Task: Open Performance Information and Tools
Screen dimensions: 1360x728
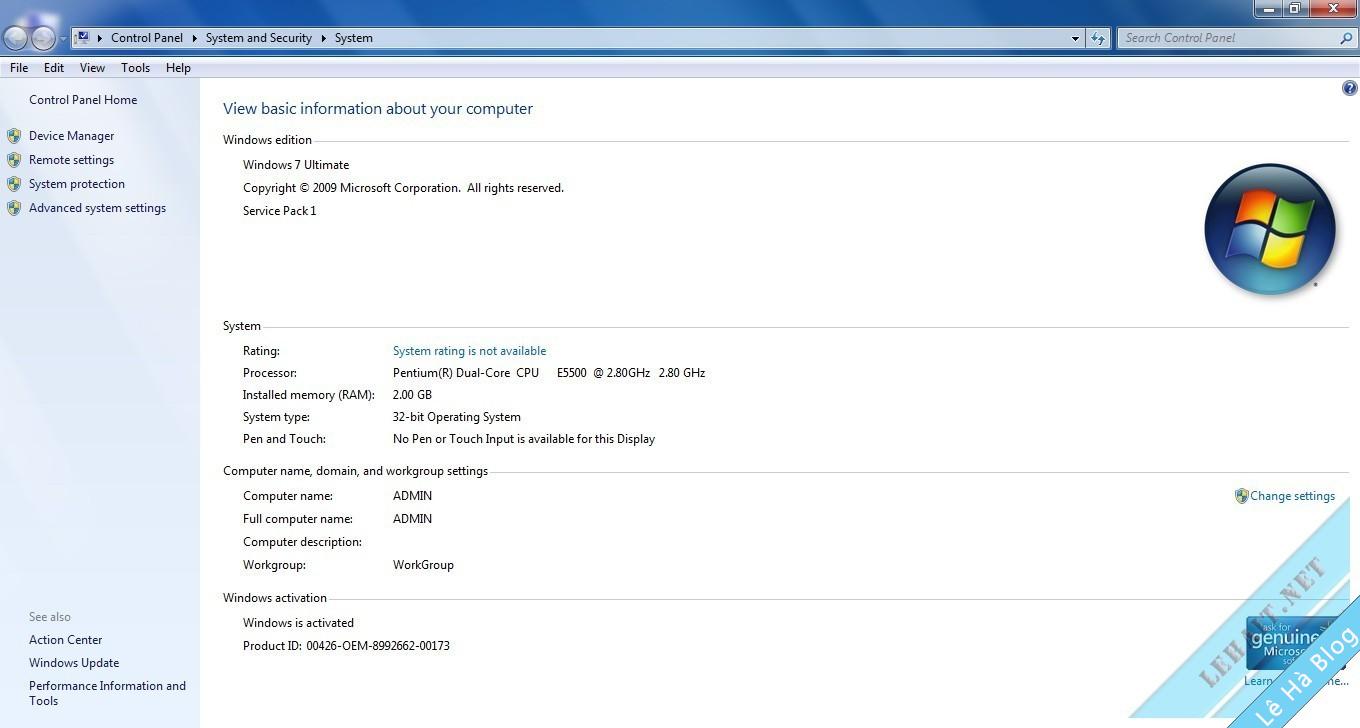Action: click(x=107, y=693)
